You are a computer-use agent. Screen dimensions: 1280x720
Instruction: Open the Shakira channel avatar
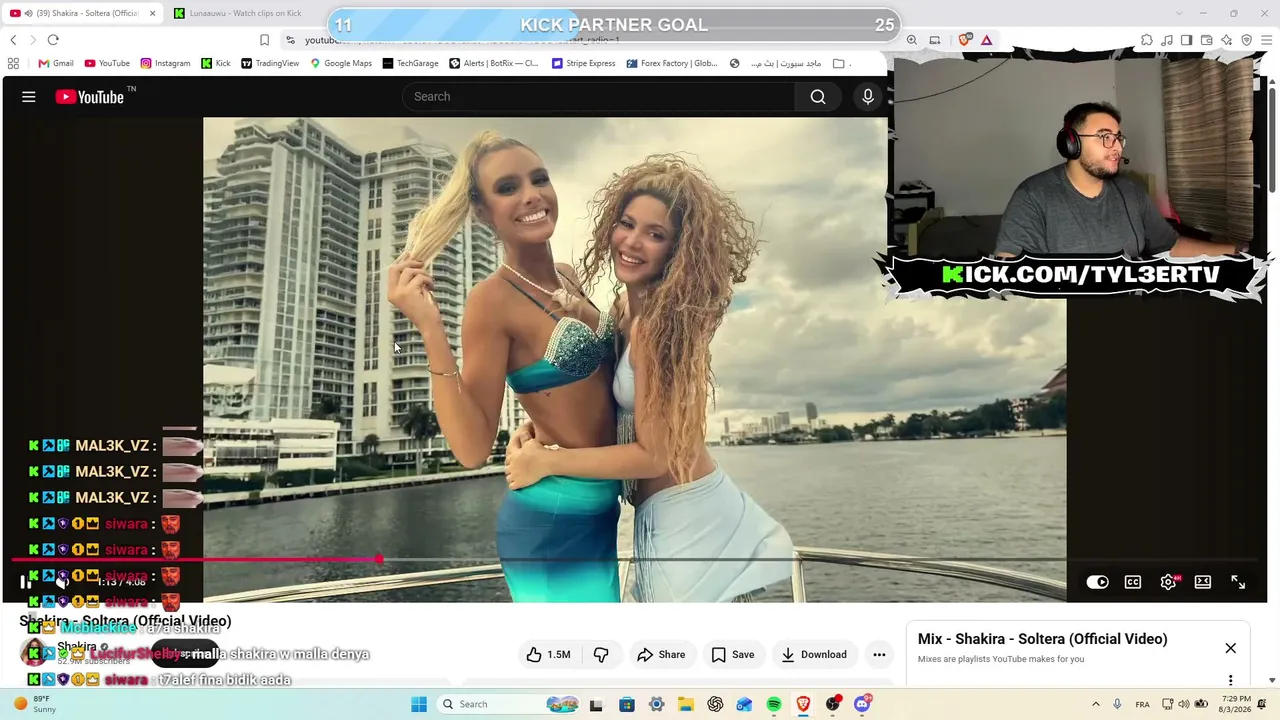pyautogui.click(x=34, y=653)
